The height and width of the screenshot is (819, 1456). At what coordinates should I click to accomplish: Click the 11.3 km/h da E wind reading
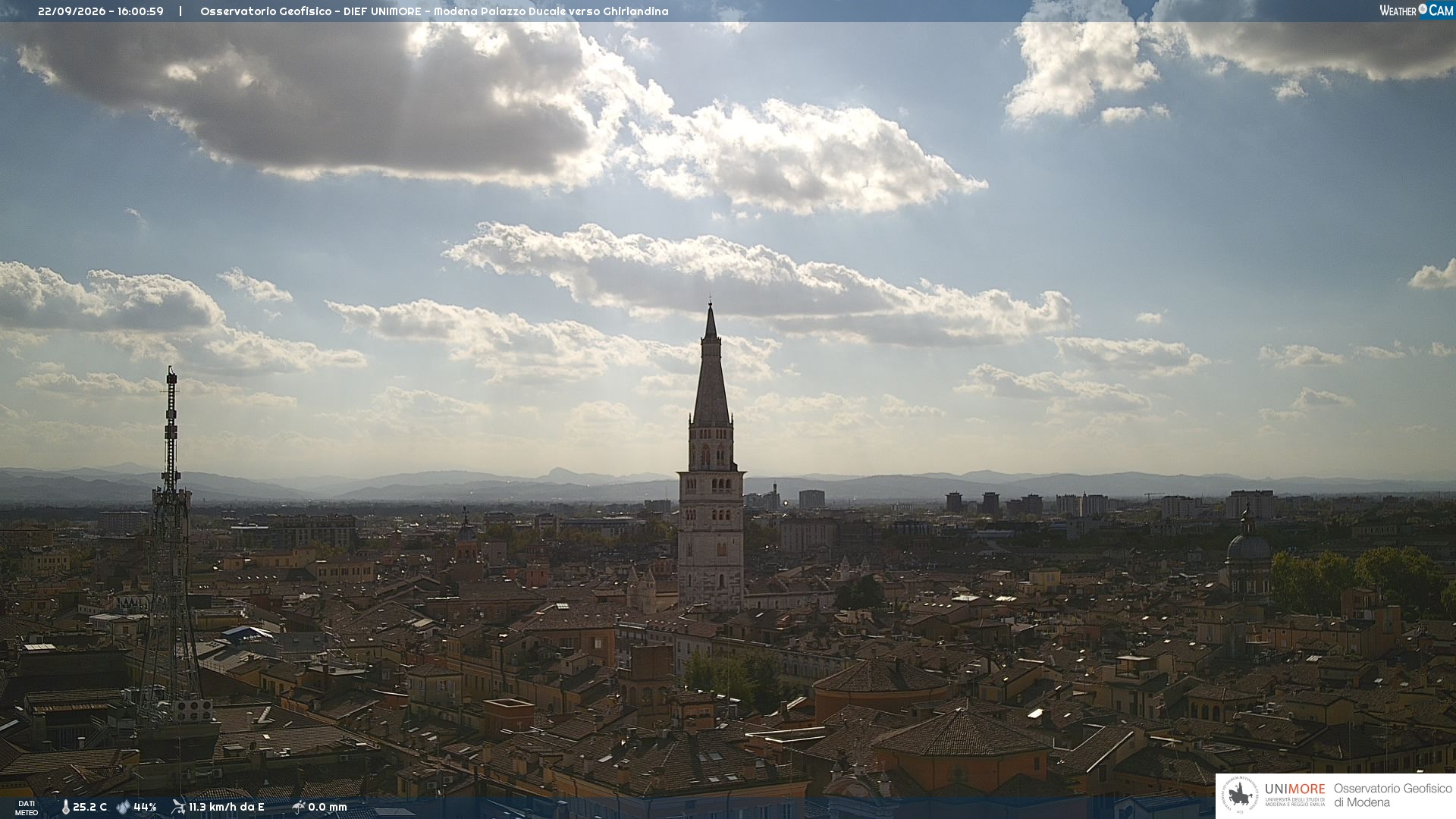[x=226, y=807]
